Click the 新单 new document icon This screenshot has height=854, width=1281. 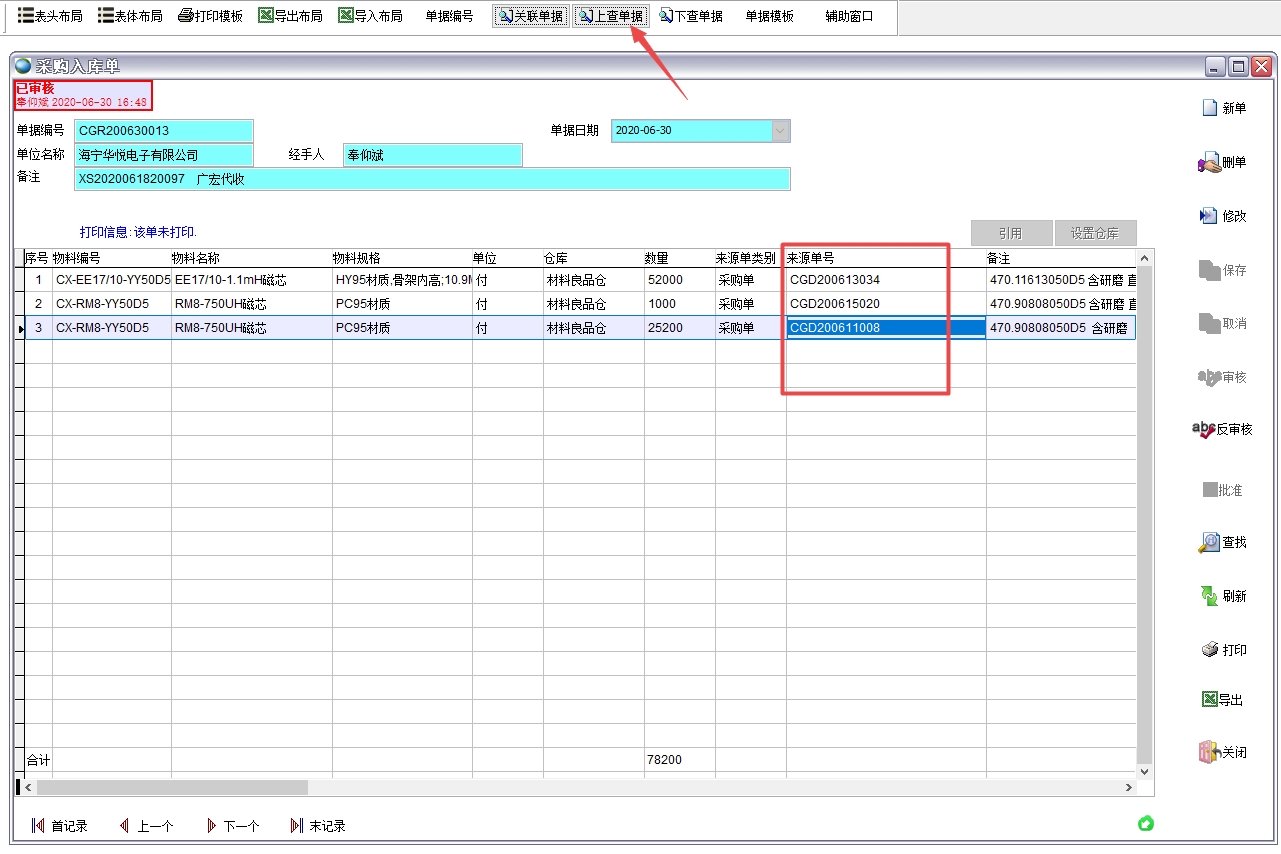point(1210,108)
